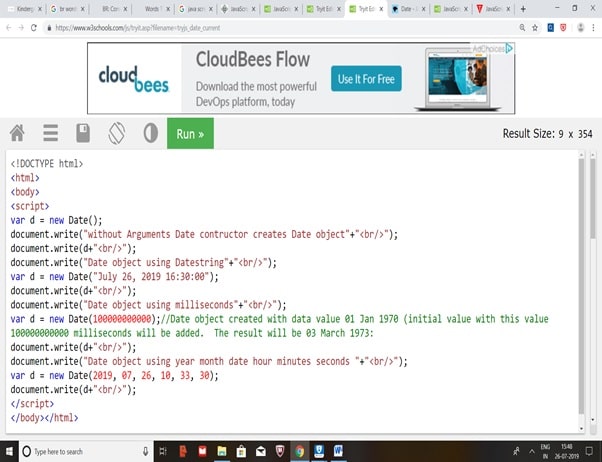View site info via padlock icon
This screenshot has width=602, height=462.
pyautogui.click(x=49, y=28)
